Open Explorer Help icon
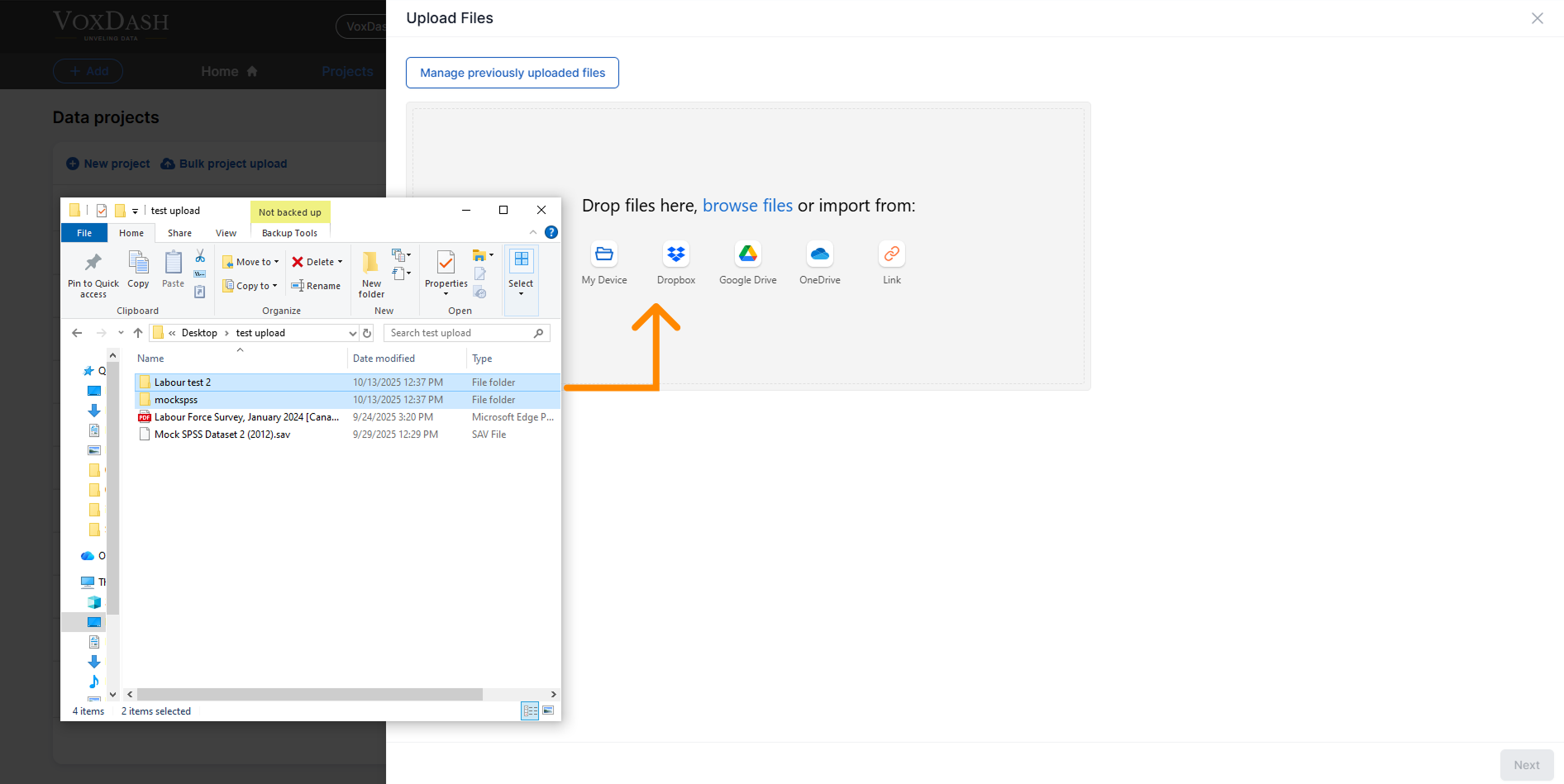The width and height of the screenshot is (1564, 784). (x=551, y=232)
